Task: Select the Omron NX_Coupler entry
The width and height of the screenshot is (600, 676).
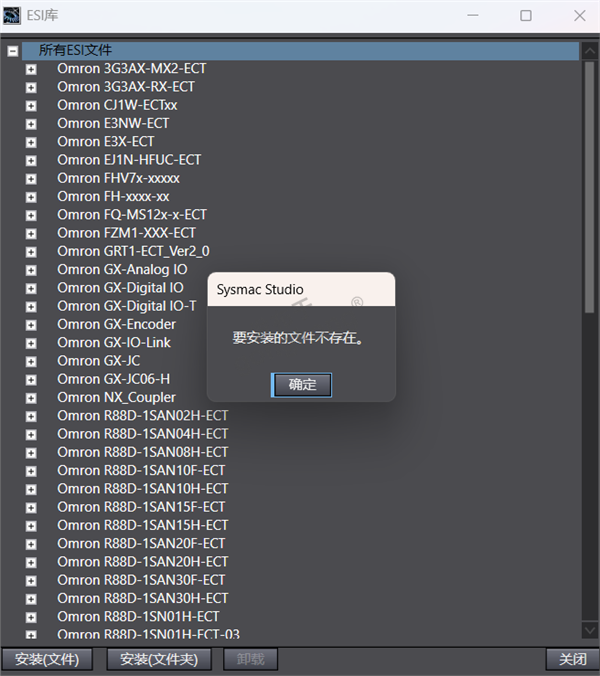Action: pyautogui.click(x=116, y=397)
